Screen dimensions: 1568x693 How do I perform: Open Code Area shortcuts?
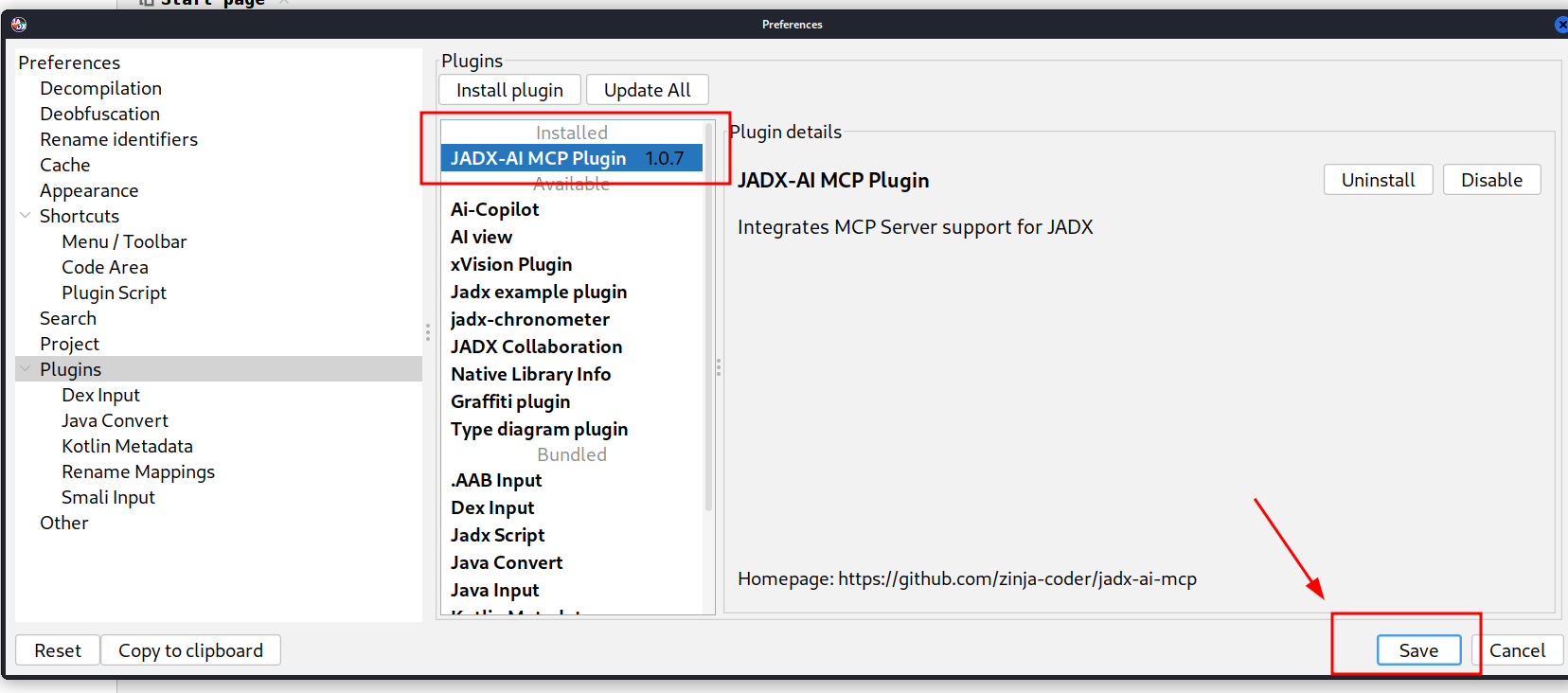tap(105, 267)
